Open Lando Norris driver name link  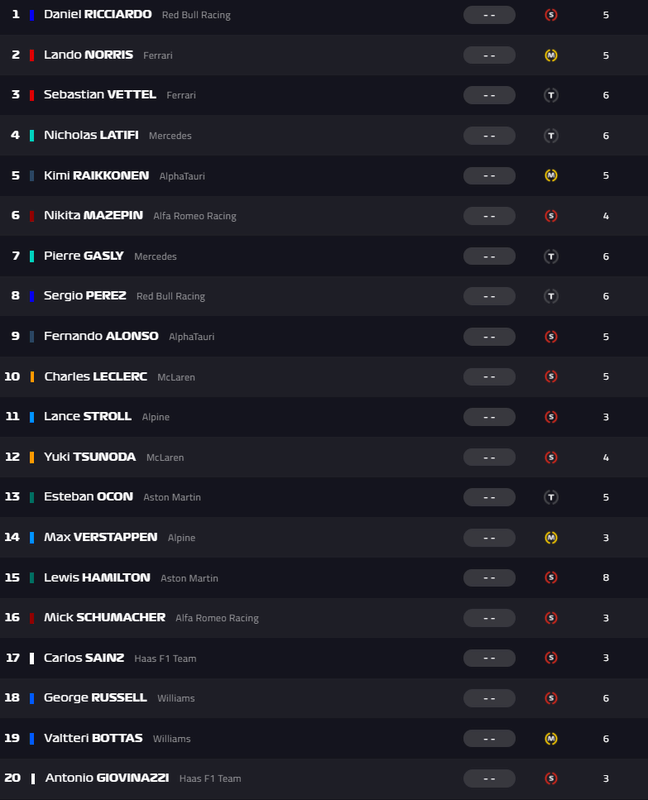point(88,55)
